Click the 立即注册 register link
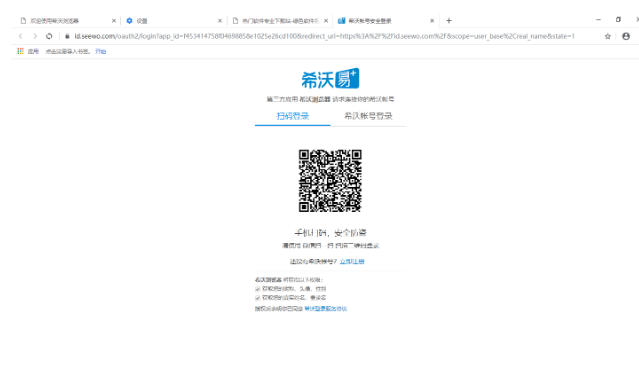 pos(352,261)
